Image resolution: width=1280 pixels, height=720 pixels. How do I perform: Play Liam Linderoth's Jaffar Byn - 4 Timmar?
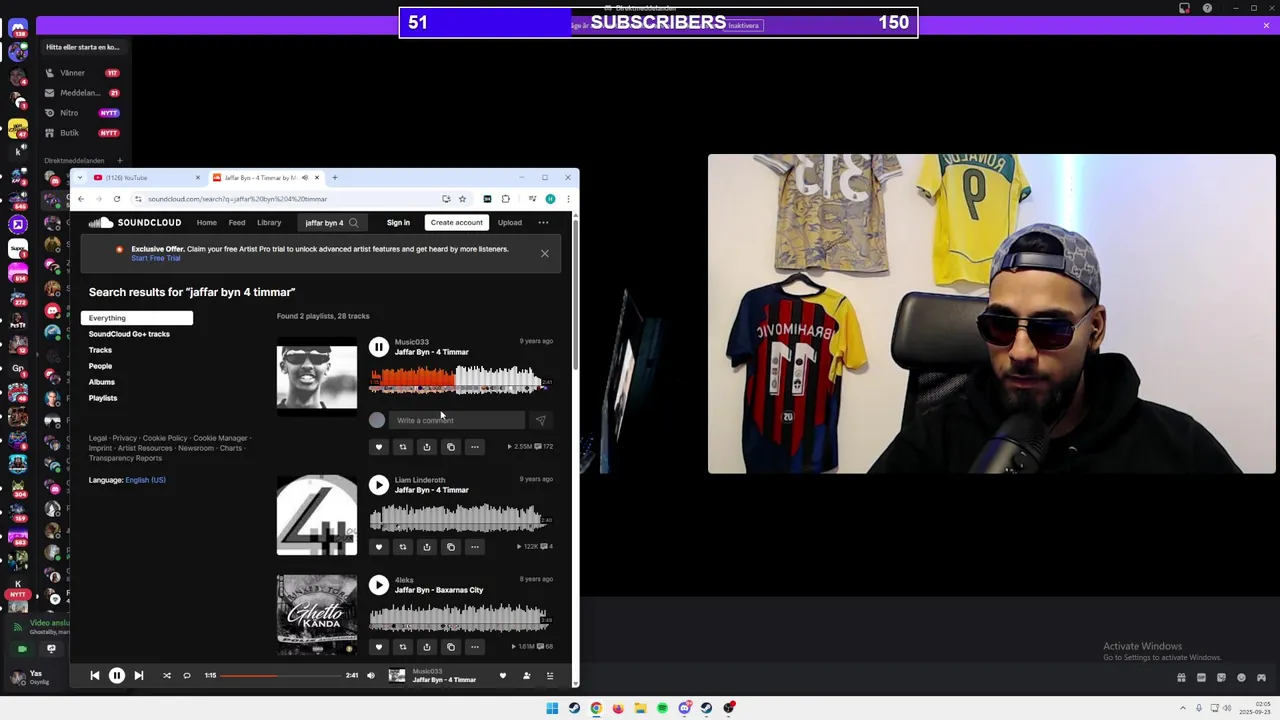point(378,485)
